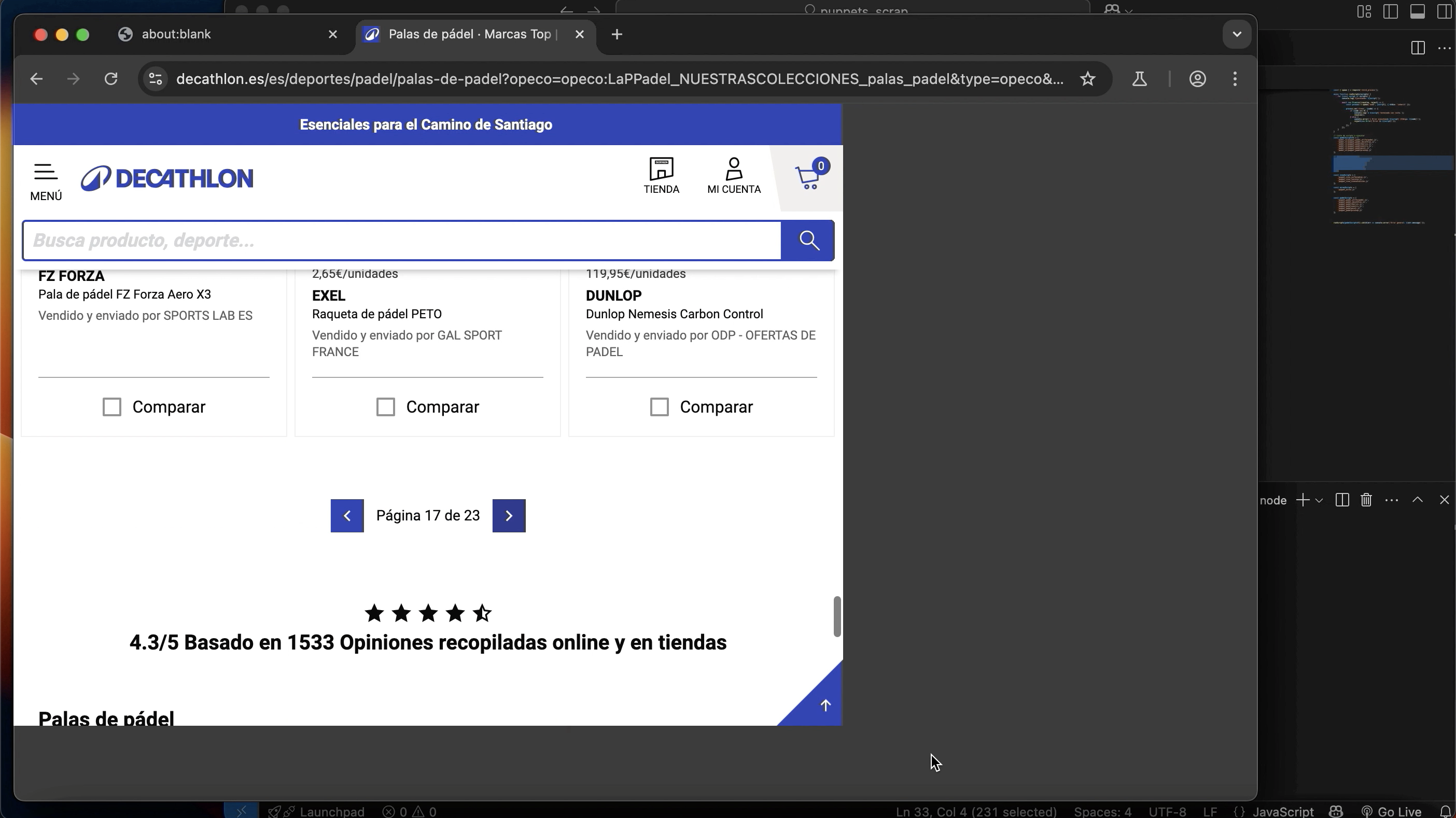Open the Decathlon MENÚ hamburger
Viewport: 1456px width, 818px height.
[x=46, y=181]
